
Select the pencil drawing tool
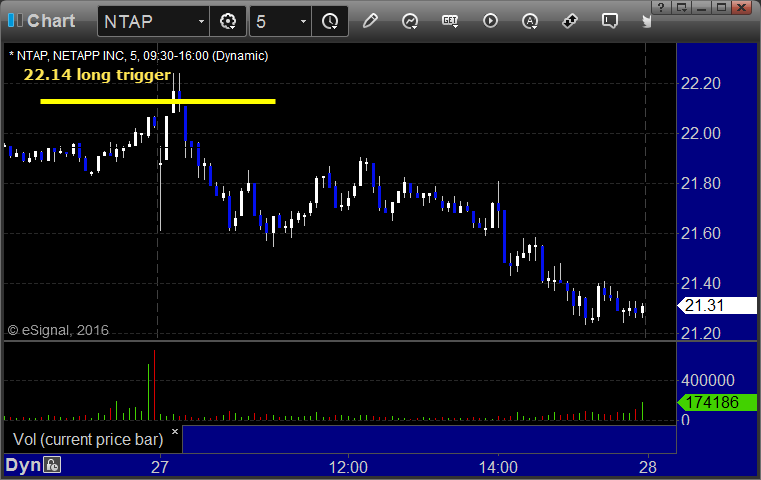click(x=370, y=21)
